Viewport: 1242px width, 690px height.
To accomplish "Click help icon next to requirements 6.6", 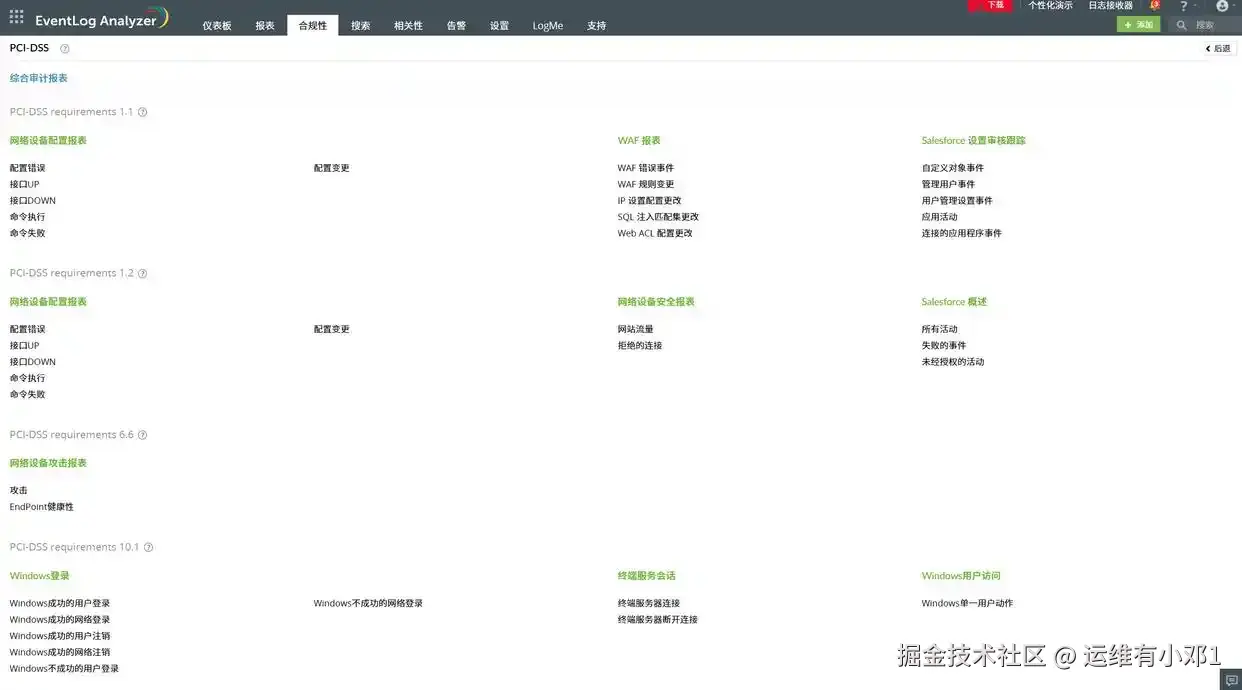I will tap(142, 435).
